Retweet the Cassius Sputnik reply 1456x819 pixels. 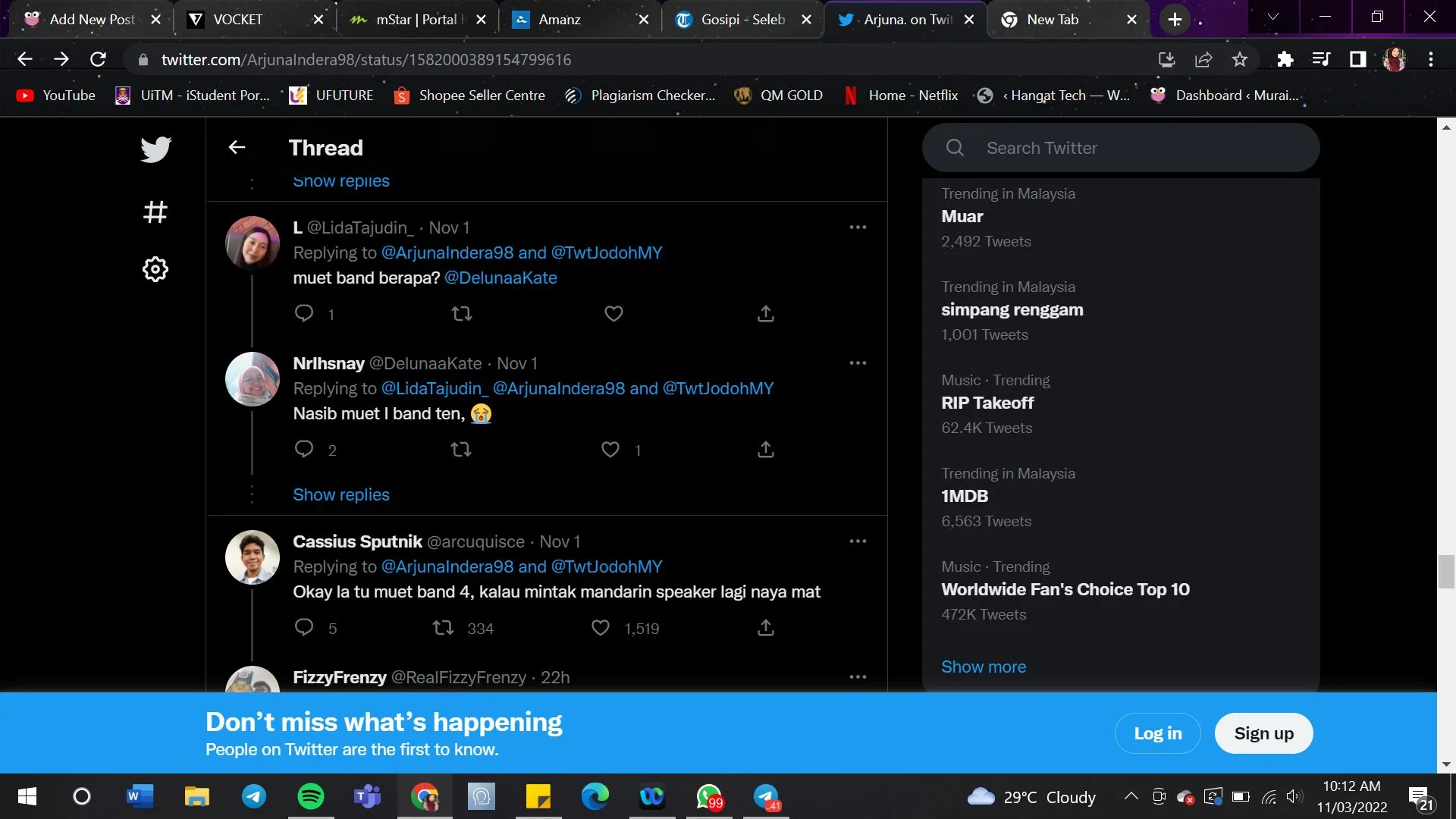444,628
